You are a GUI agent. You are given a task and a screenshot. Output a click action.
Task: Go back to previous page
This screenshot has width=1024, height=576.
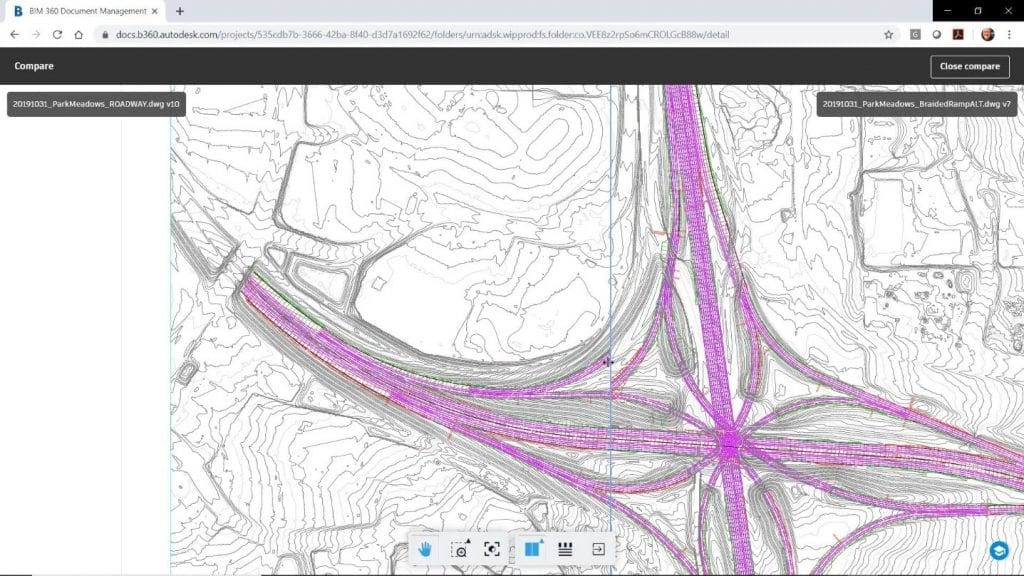[14, 34]
